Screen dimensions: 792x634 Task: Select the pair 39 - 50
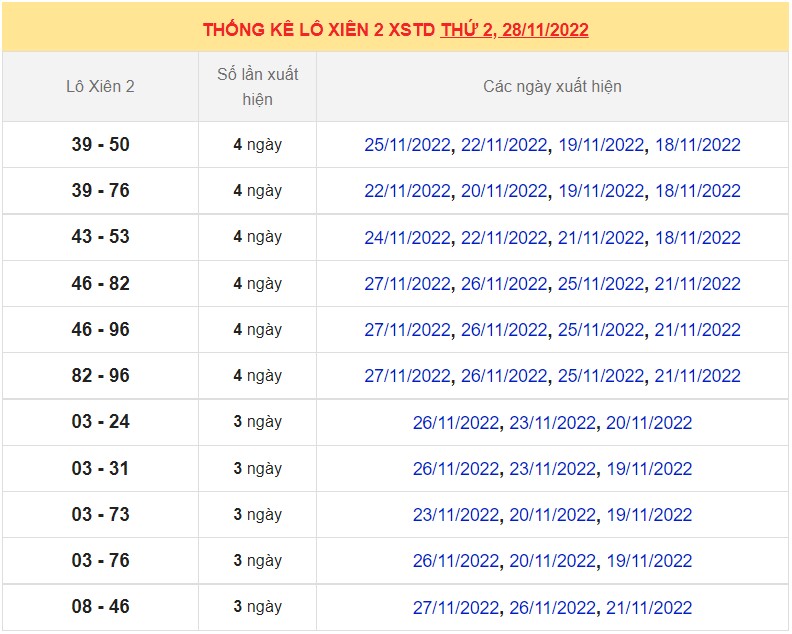pyautogui.click(x=101, y=144)
